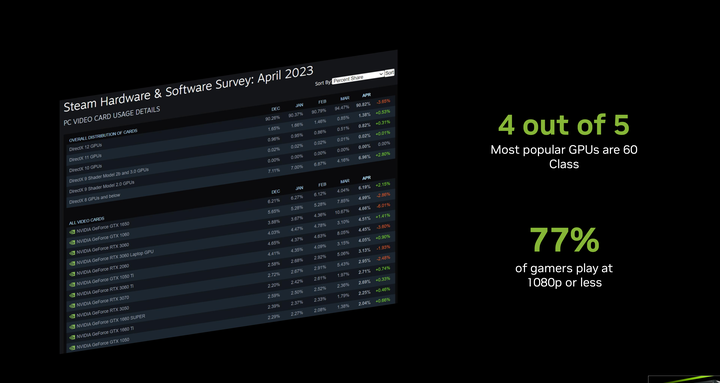720x383 pixels.
Task: Click the OVERALL DISTRIBUTION OF CARDS heading
Action: (x=103, y=134)
